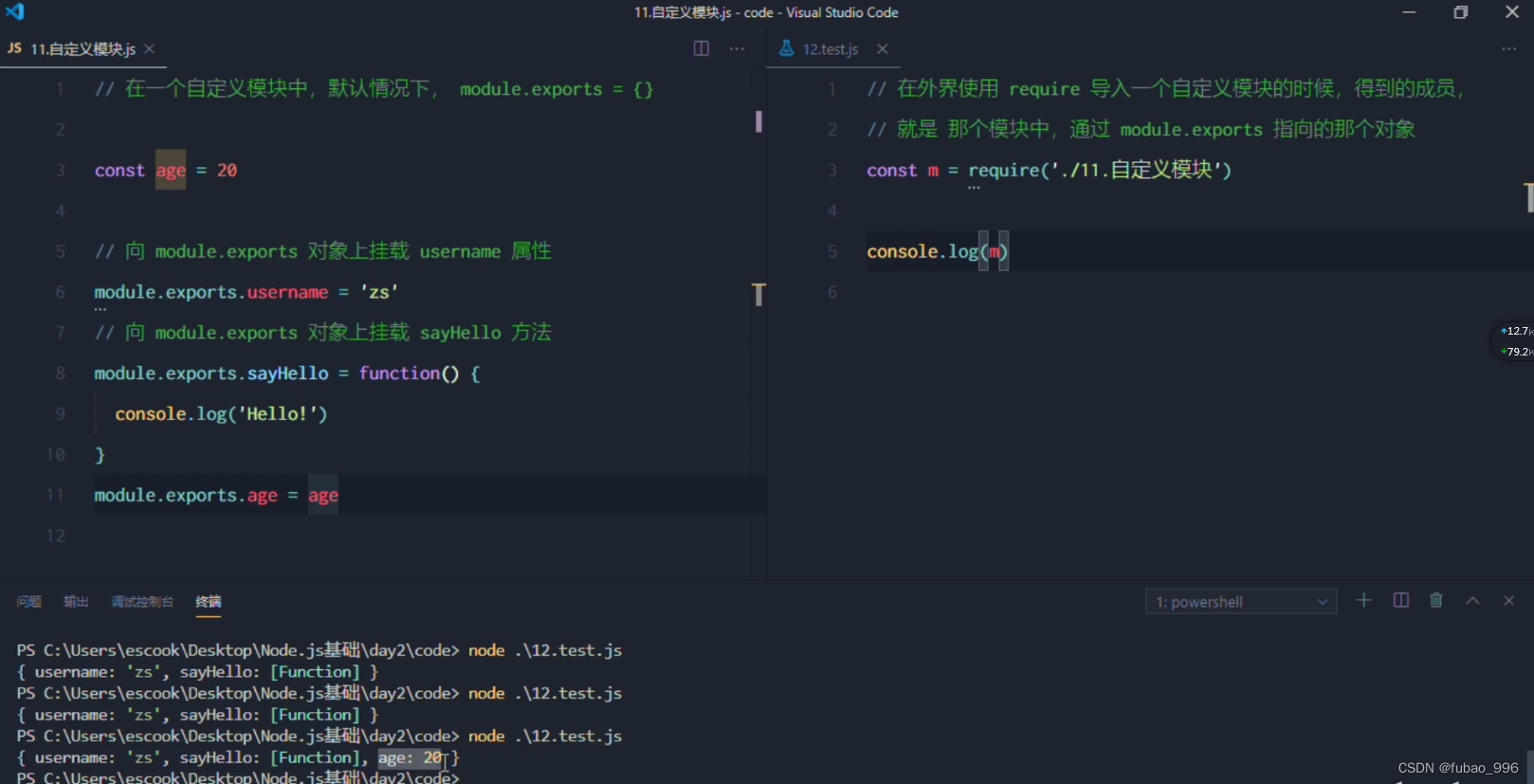Open left editor more actions menu
The width and height of the screenshot is (1534, 784).
[737, 48]
